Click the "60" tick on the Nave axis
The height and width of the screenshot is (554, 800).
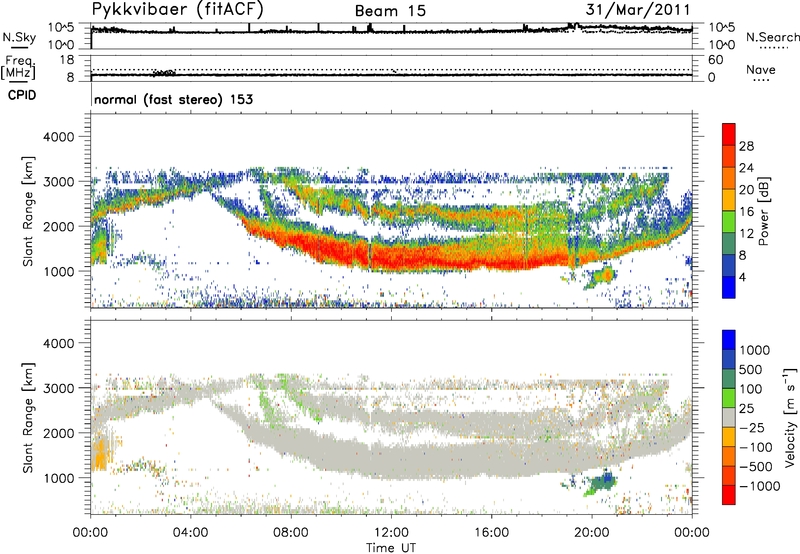click(716, 60)
